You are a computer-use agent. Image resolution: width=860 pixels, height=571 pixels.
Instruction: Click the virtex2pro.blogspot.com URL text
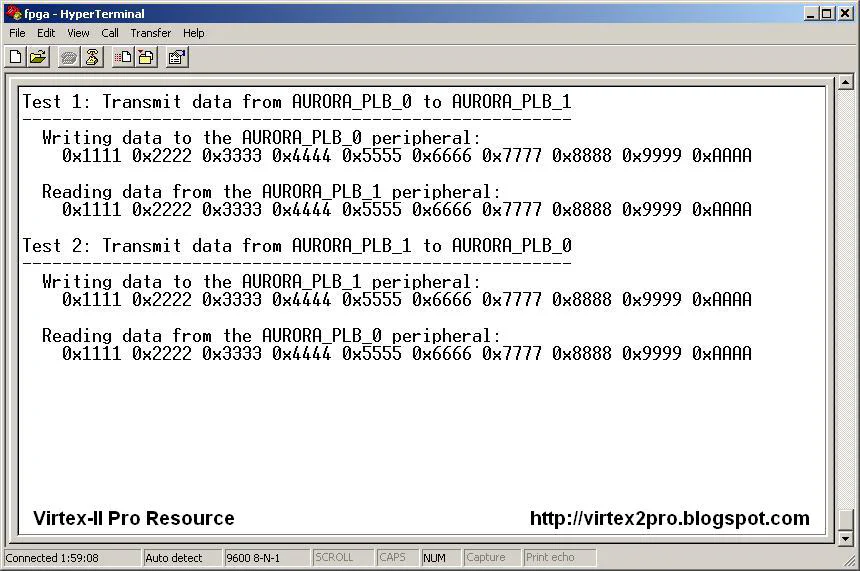coord(669,518)
